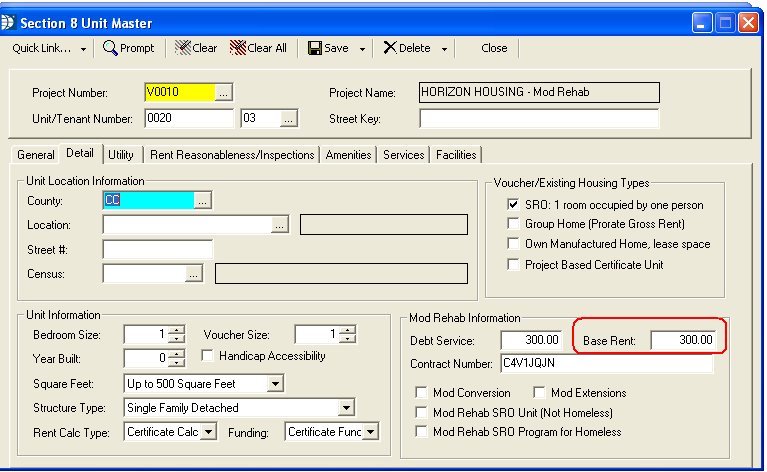The image size is (767, 472).
Task: Click Debt Service amount field
Action: [531, 340]
